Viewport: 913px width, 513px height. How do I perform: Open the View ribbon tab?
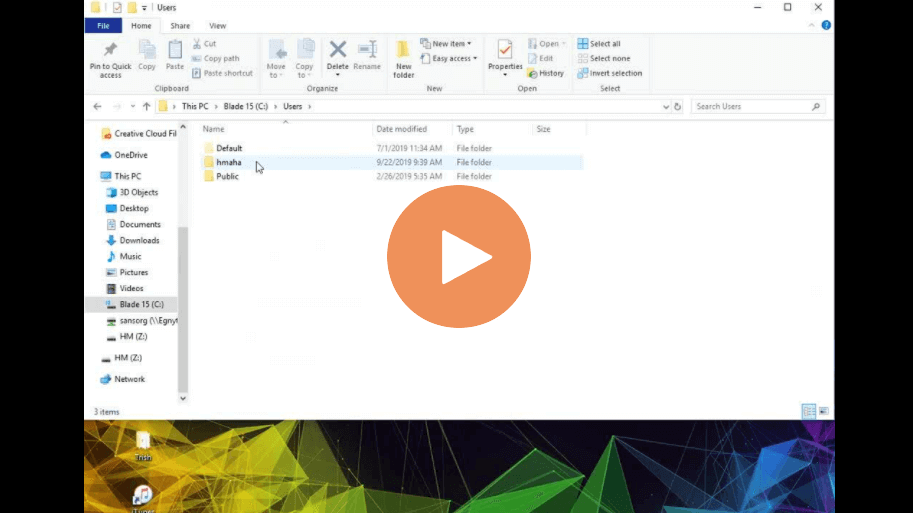pyautogui.click(x=217, y=26)
